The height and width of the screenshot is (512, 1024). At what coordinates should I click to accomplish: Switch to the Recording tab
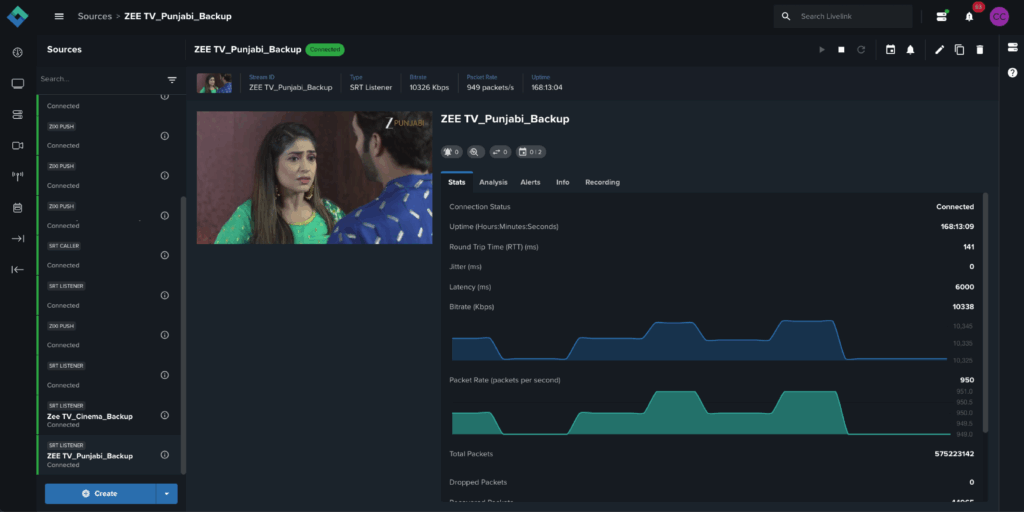click(602, 182)
